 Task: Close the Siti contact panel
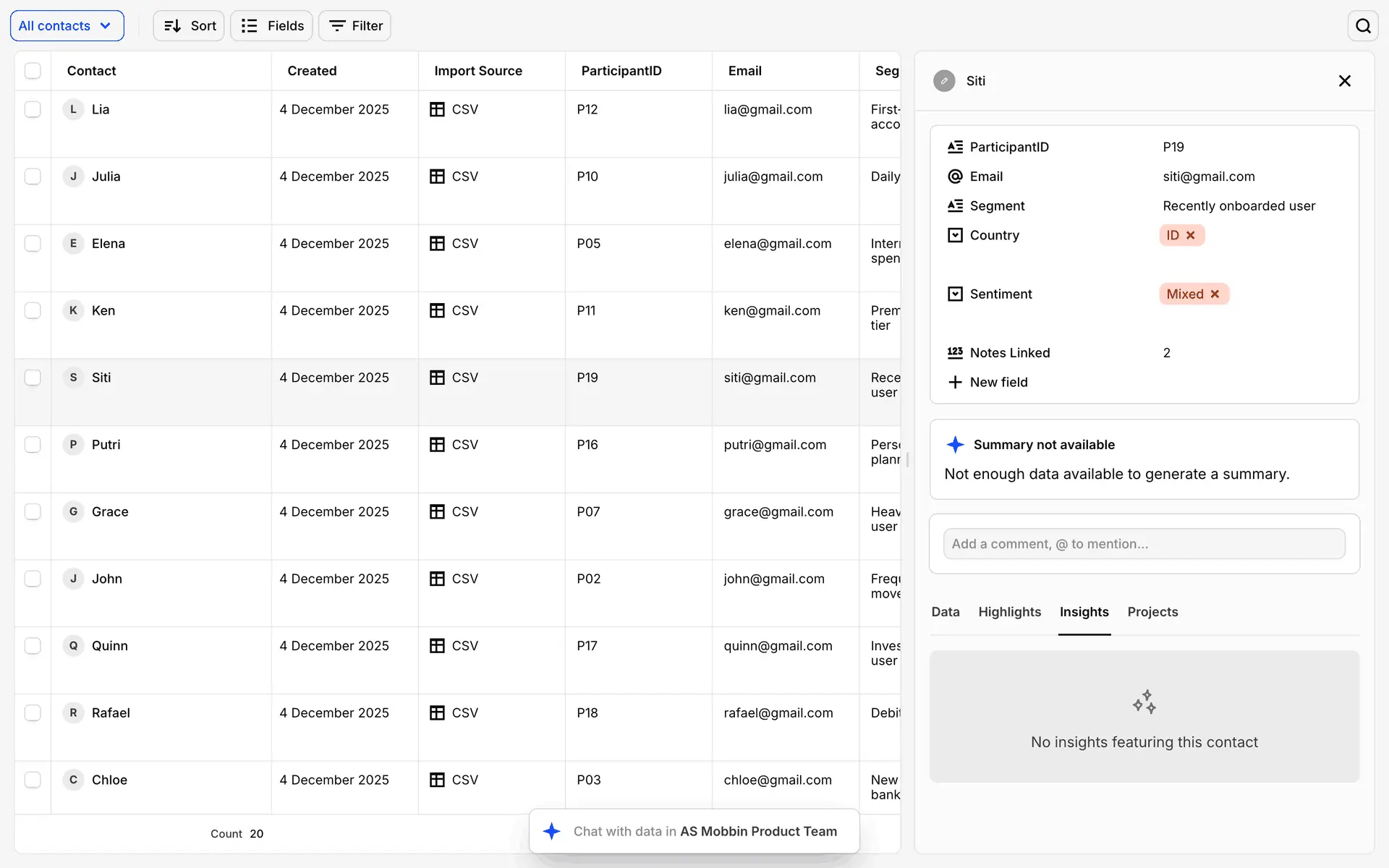1344,81
